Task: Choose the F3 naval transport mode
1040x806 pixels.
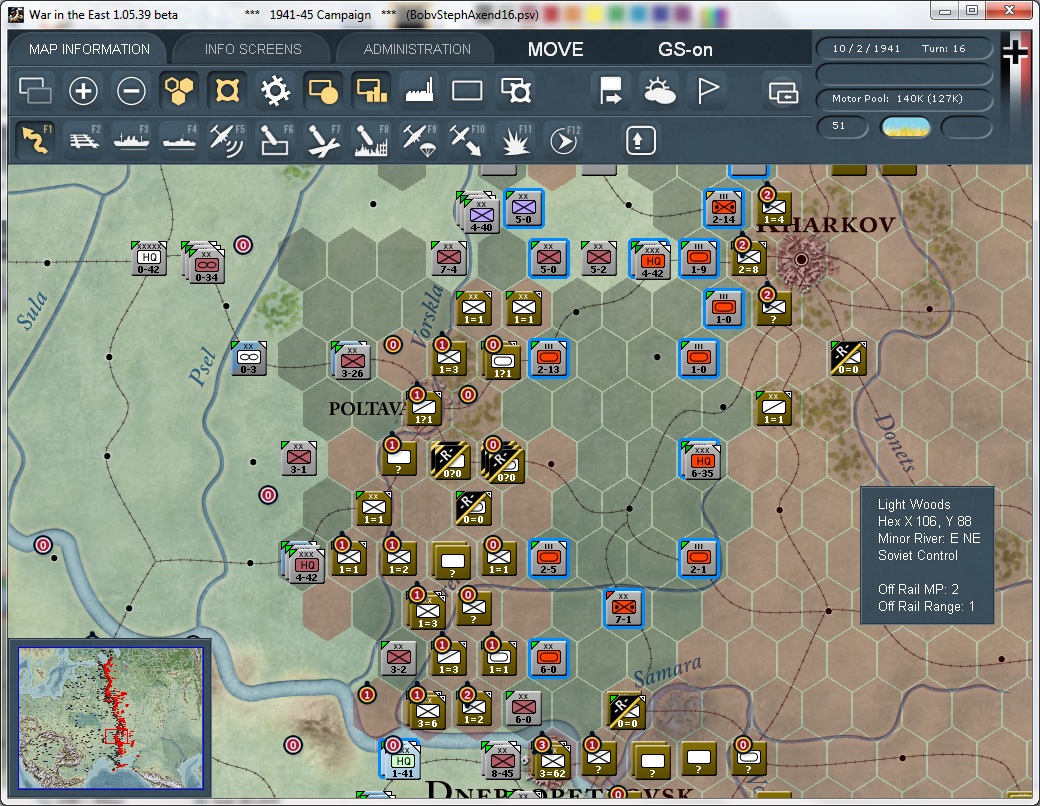Action: point(131,139)
